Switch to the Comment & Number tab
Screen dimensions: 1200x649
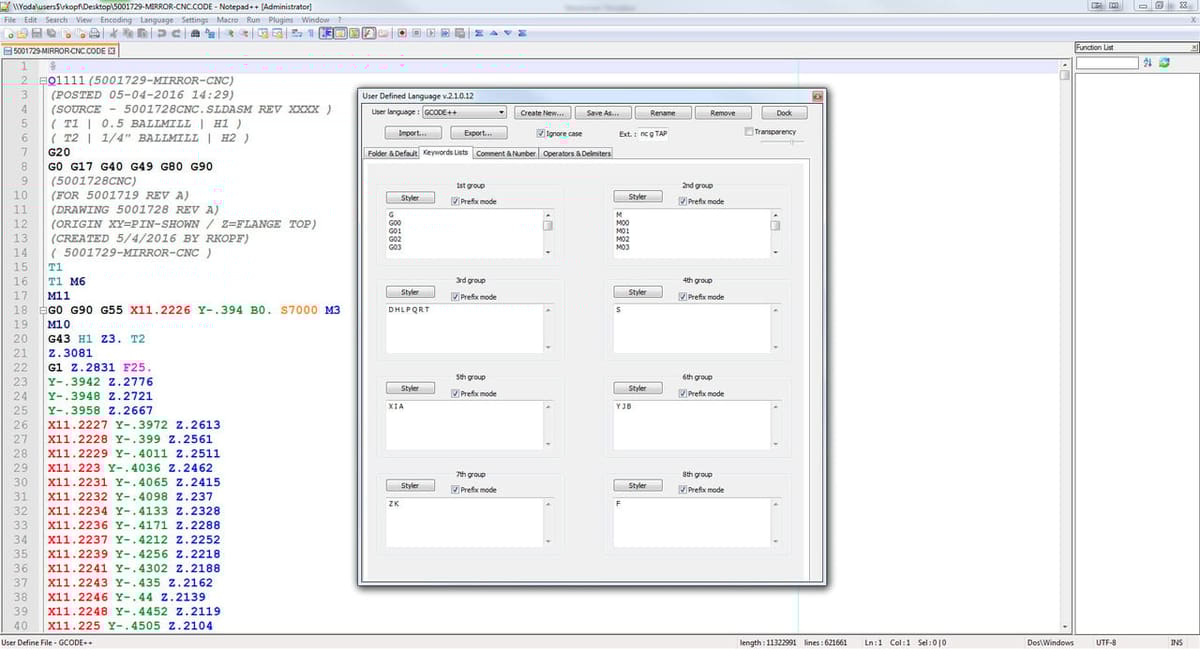coord(505,153)
